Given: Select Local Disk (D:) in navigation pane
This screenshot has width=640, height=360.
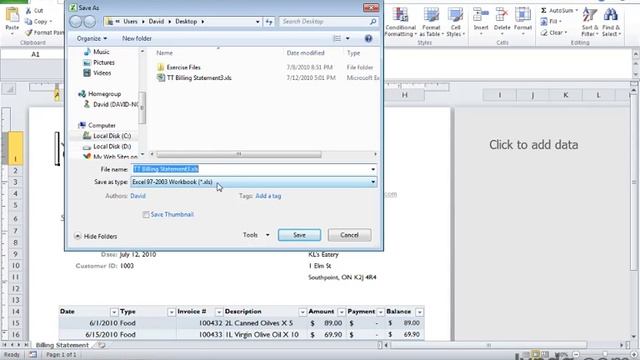Looking at the screenshot, I should (x=107, y=147).
